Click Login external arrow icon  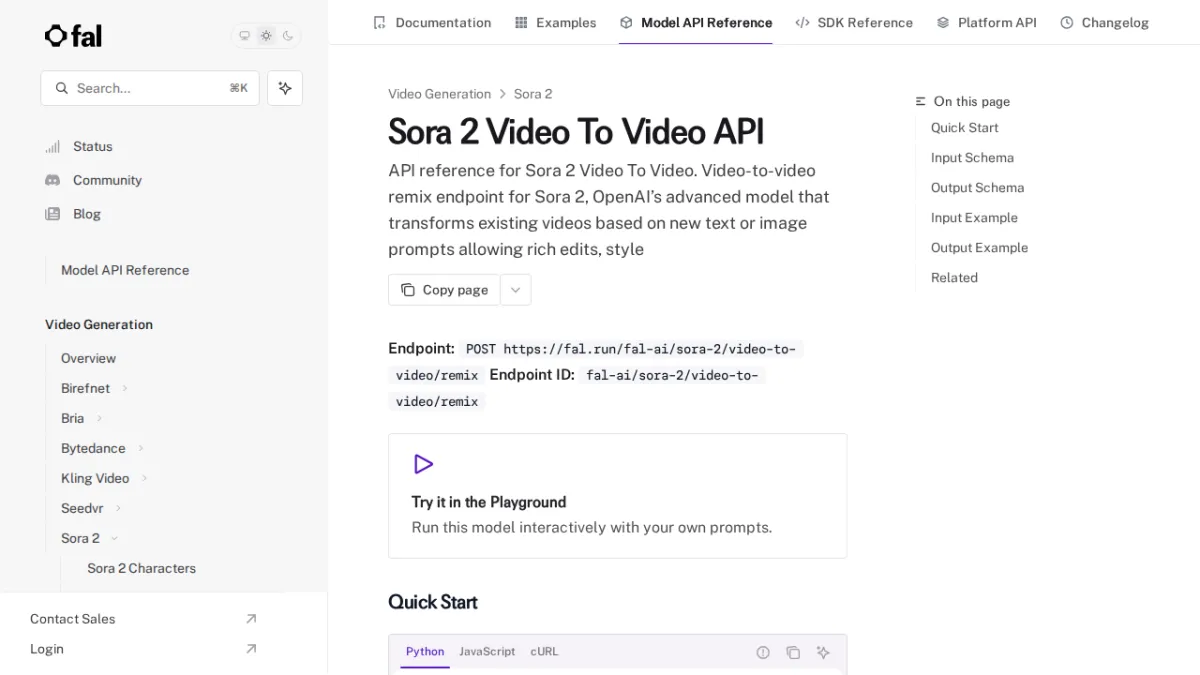[x=251, y=649]
